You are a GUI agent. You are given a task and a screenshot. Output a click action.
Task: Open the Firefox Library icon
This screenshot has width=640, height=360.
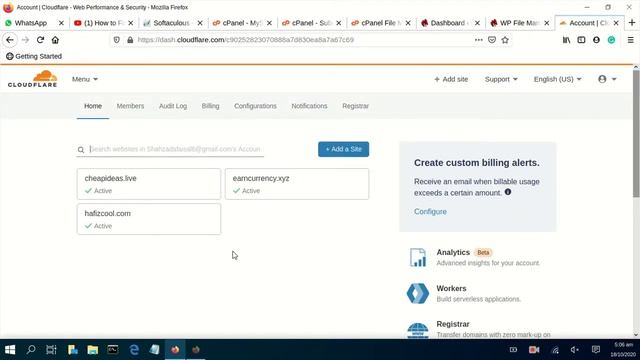click(566, 40)
